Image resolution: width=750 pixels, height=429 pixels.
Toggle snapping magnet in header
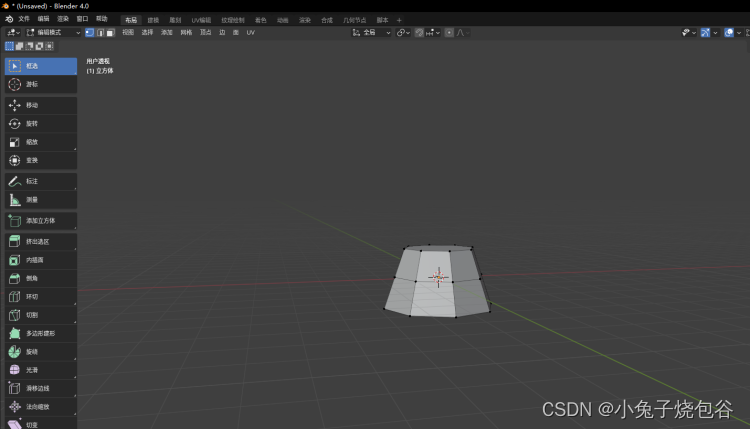pos(419,33)
